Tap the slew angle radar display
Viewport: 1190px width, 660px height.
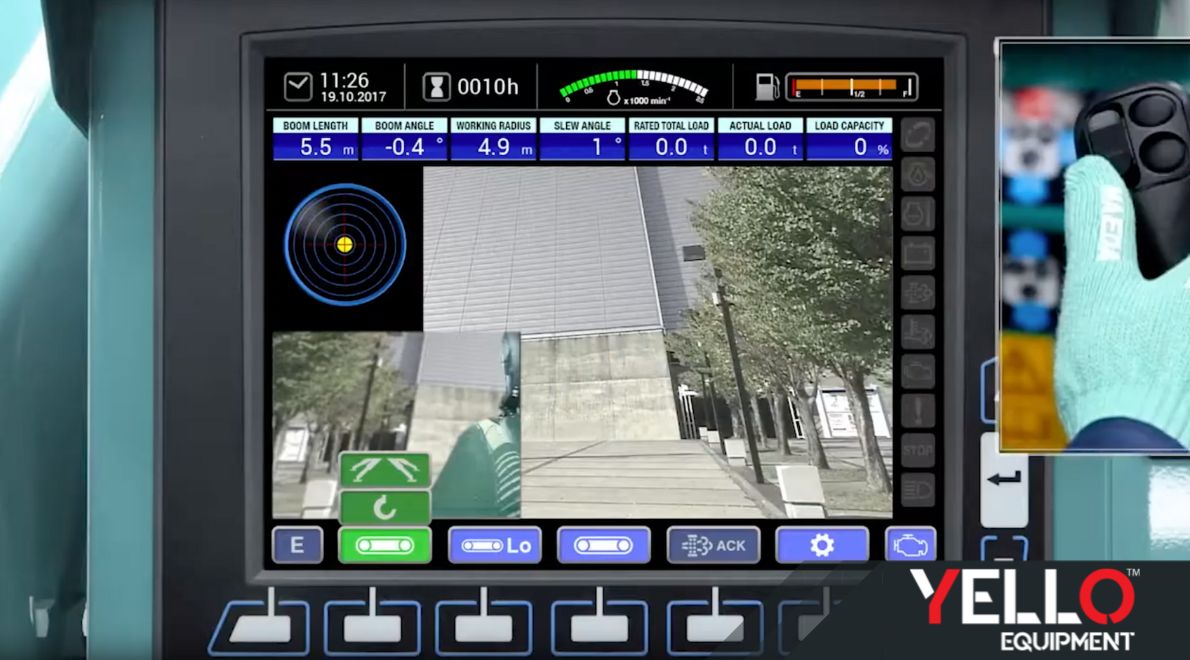tap(343, 243)
